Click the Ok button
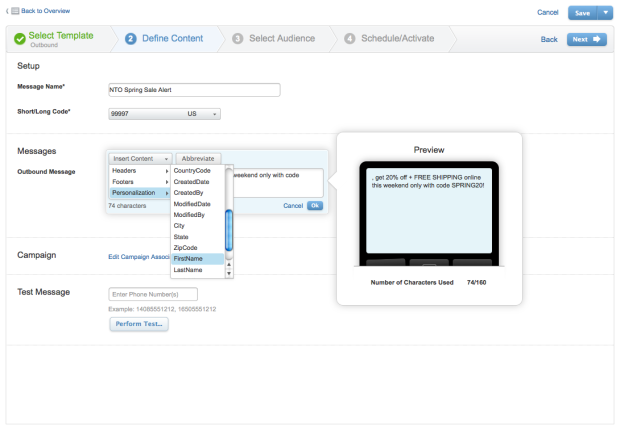620x430 pixels. point(315,206)
